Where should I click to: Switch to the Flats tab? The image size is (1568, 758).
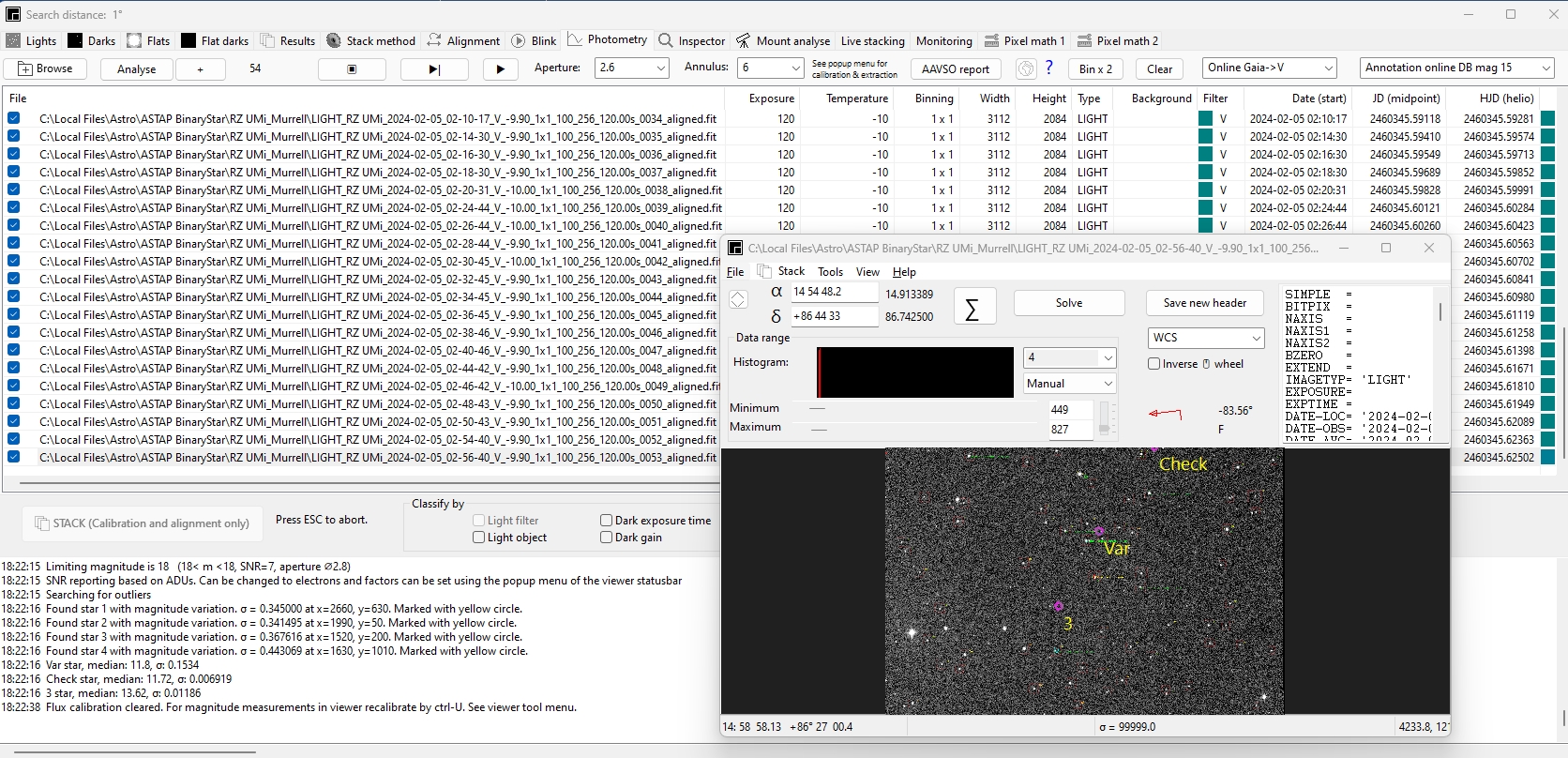coord(149,40)
